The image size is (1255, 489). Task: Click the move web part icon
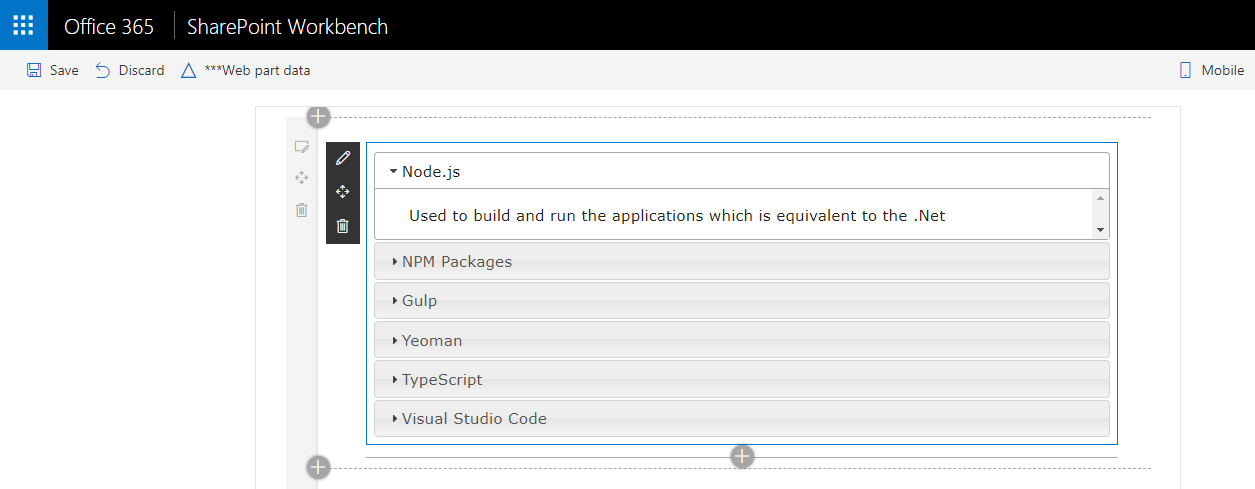(x=343, y=192)
